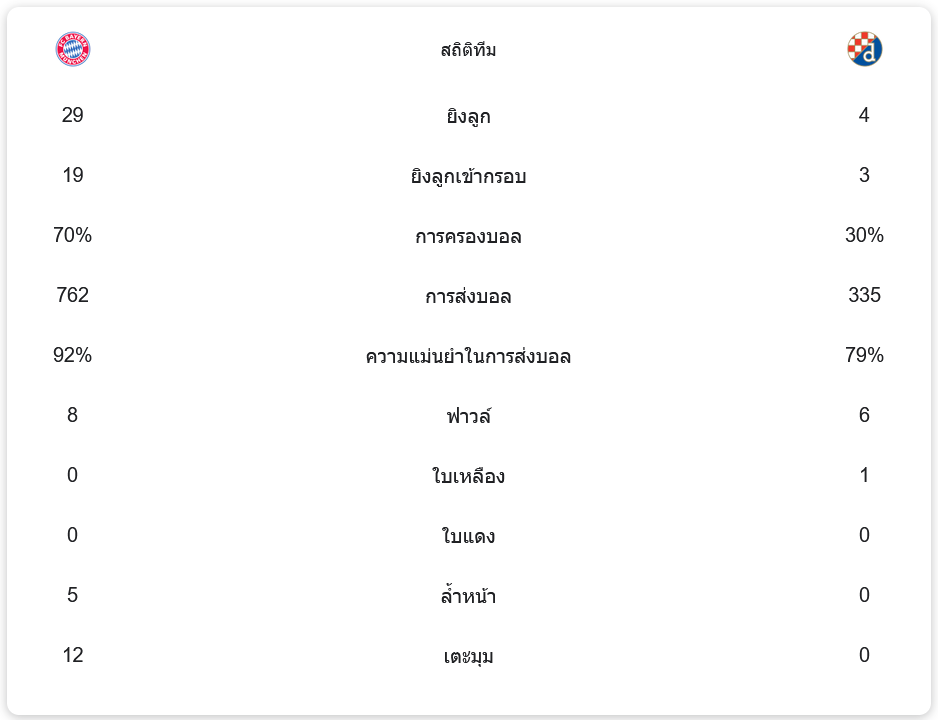
Task: Select the ล้ำหน้า stat label
Action: (468, 596)
